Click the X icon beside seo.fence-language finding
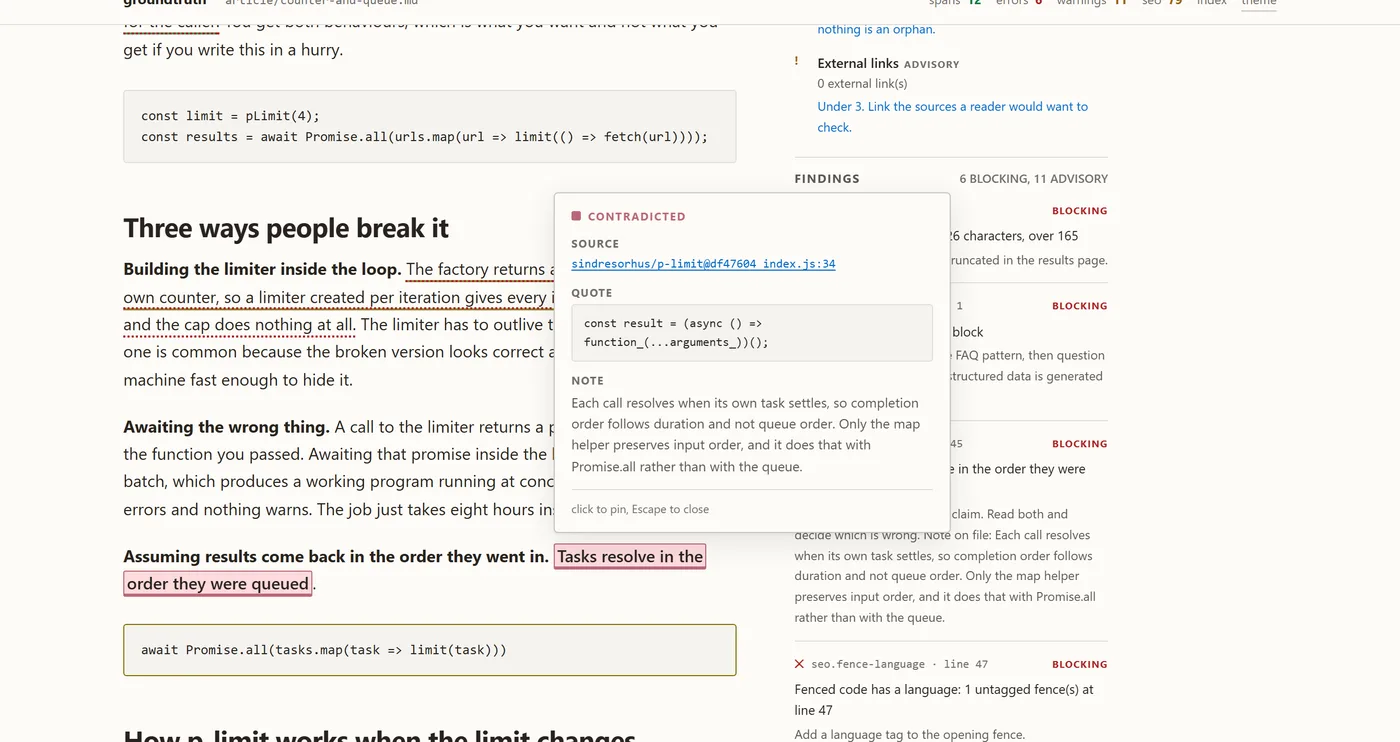 (x=799, y=664)
